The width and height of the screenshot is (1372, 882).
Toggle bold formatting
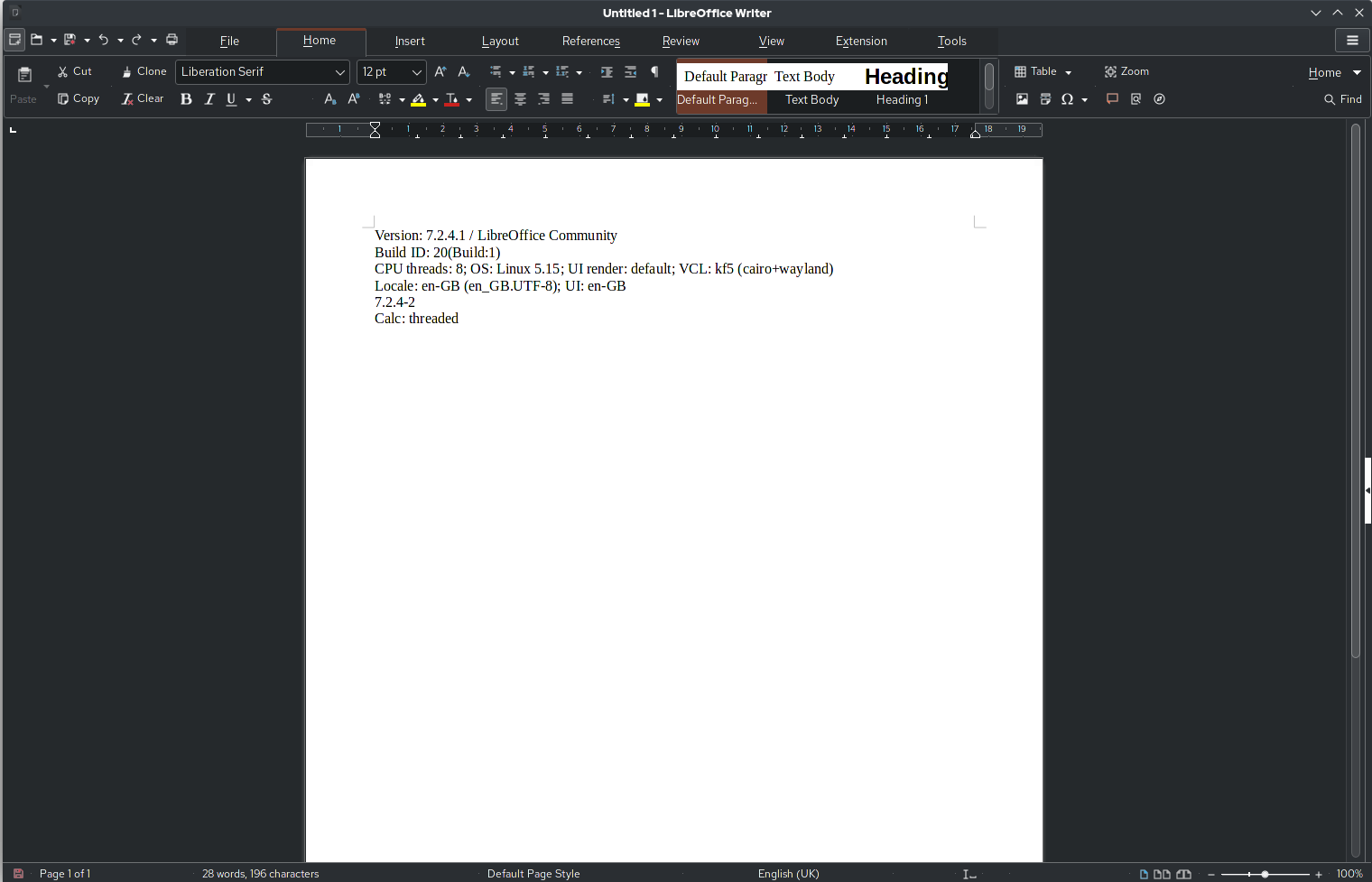(x=186, y=99)
